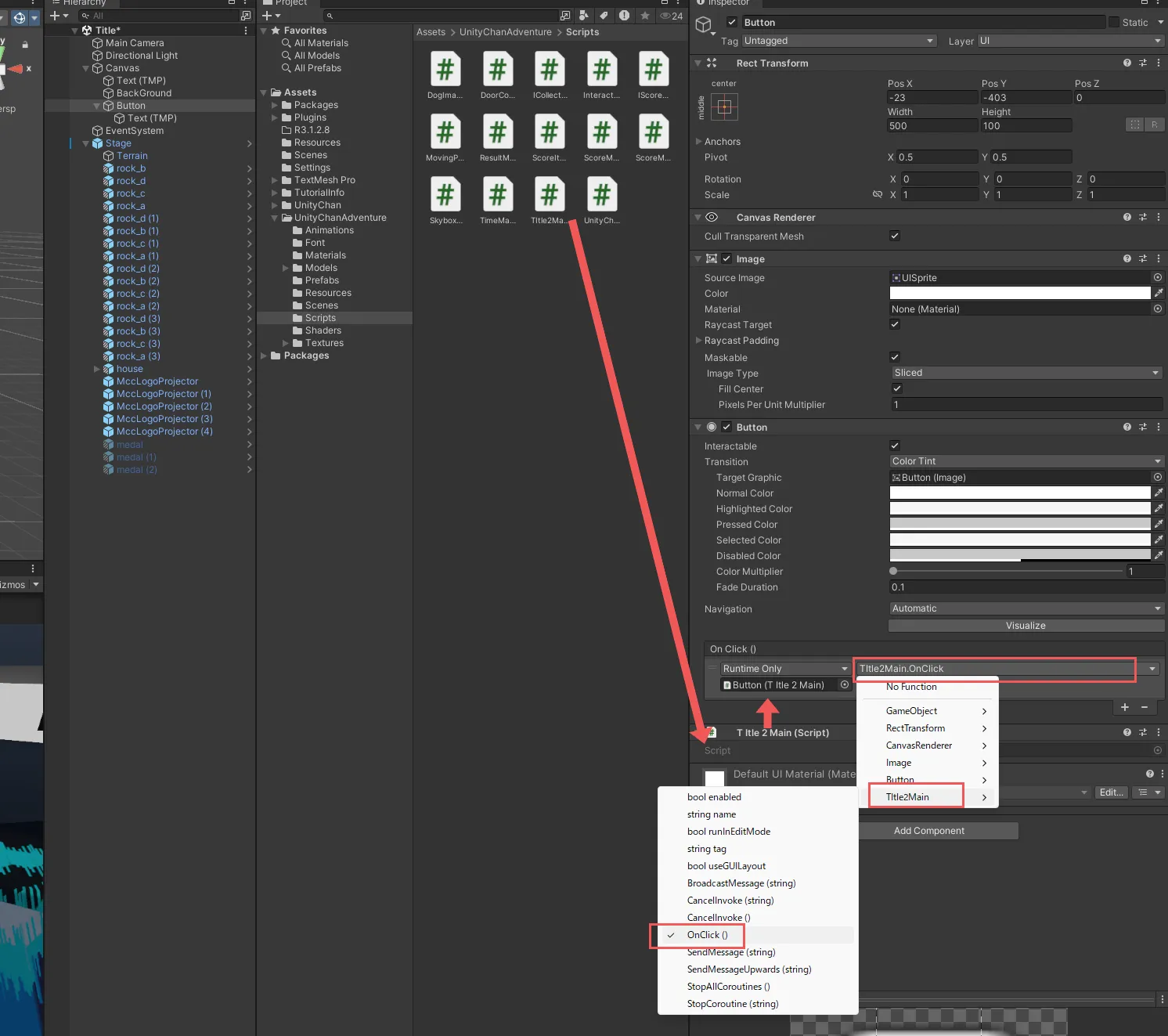Screen dimensions: 1168x1036
Task: Choose No Function from the function menu
Action: (911, 687)
